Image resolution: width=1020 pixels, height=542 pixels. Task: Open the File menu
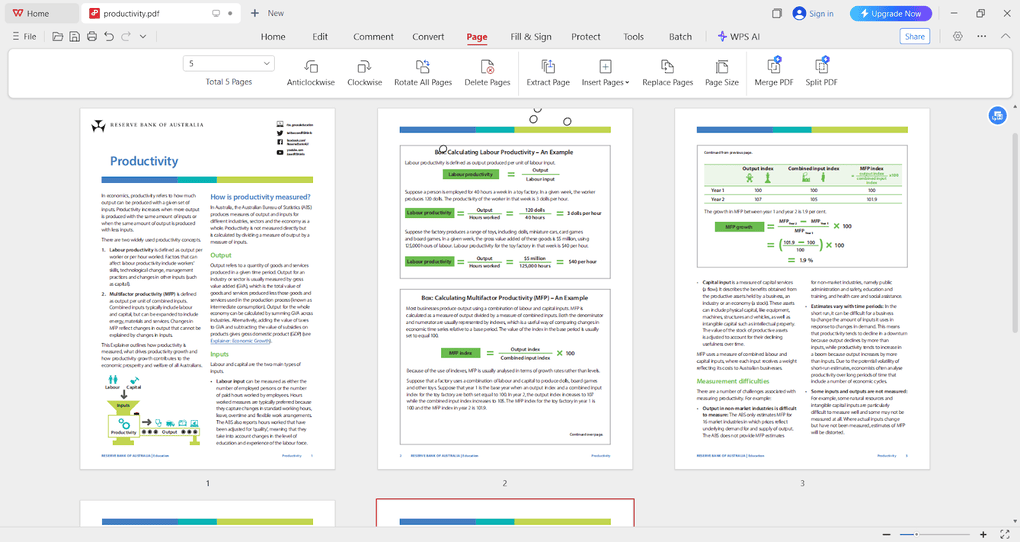point(25,37)
